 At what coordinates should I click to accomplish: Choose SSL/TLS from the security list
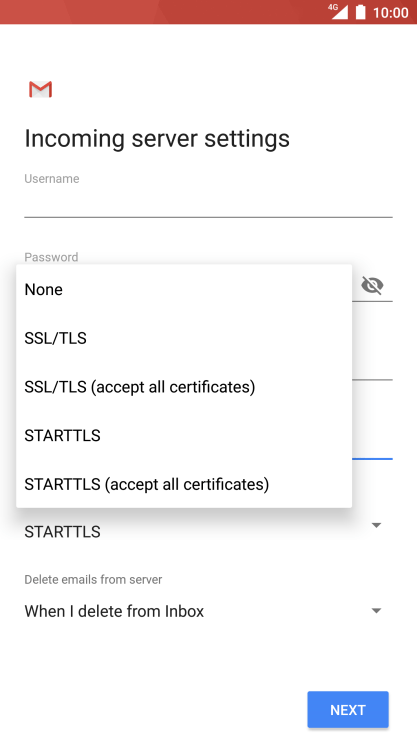tap(184, 338)
